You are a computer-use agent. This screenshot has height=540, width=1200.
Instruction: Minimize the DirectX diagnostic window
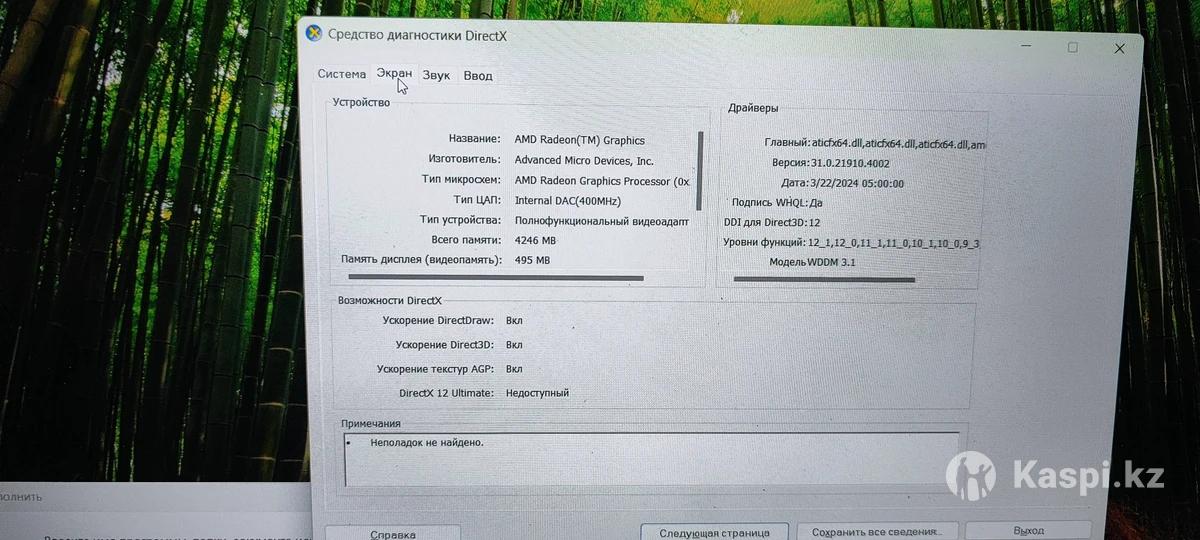1026,46
